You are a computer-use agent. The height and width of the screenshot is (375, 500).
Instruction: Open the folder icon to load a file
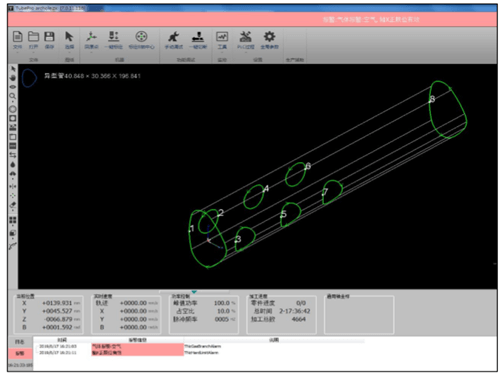coord(33,37)
